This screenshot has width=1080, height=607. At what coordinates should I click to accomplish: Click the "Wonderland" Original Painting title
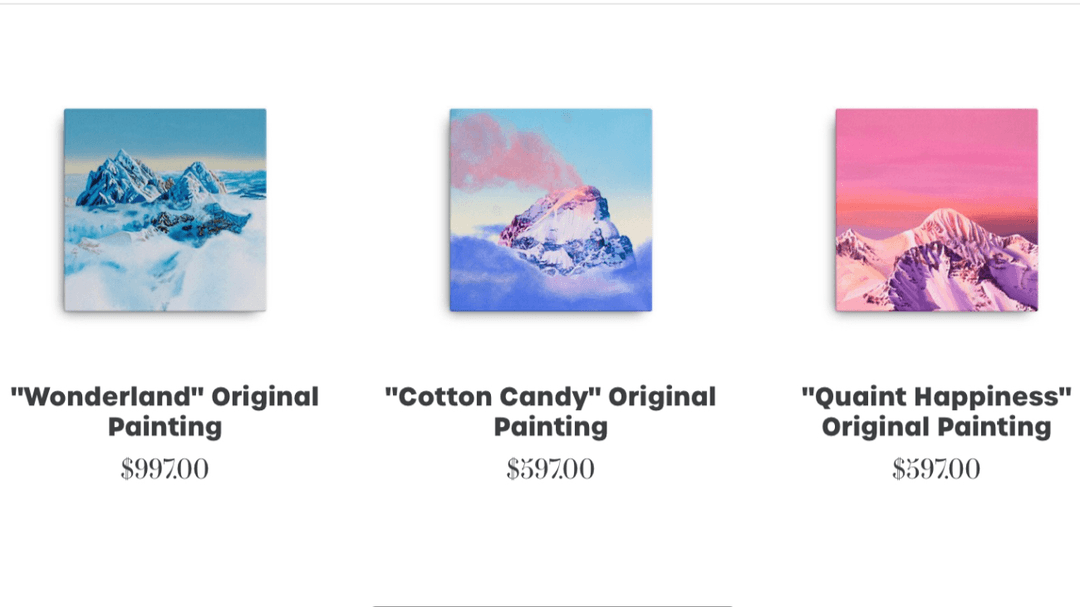[x=165, y=411]
